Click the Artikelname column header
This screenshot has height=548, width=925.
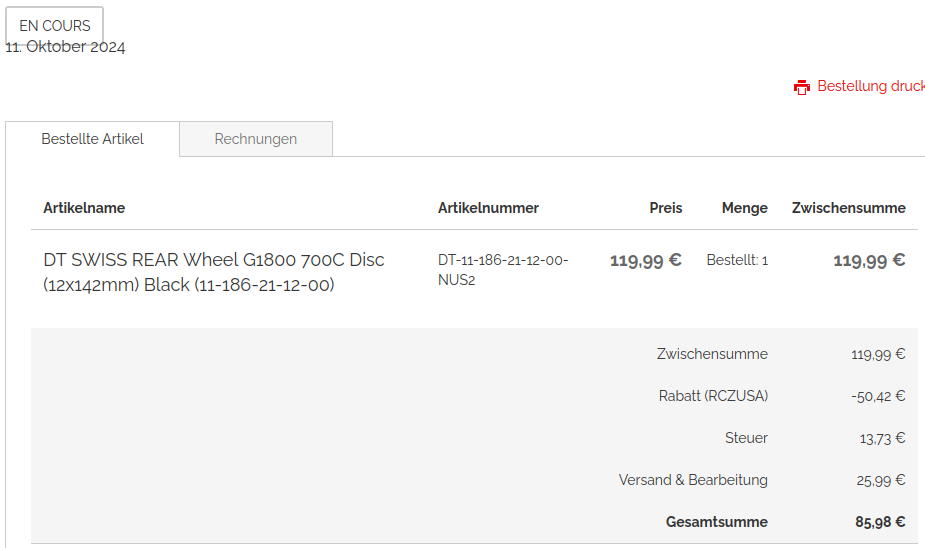[84, 208]
